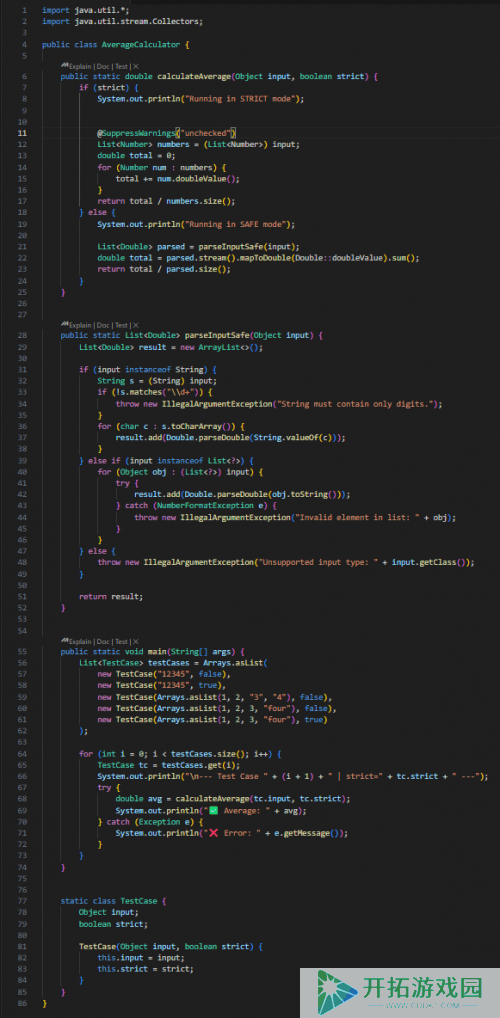The height and width of the screenshot is (1018, 500).
Task: Click the AI assistant icon above main method
Action: 65,641
